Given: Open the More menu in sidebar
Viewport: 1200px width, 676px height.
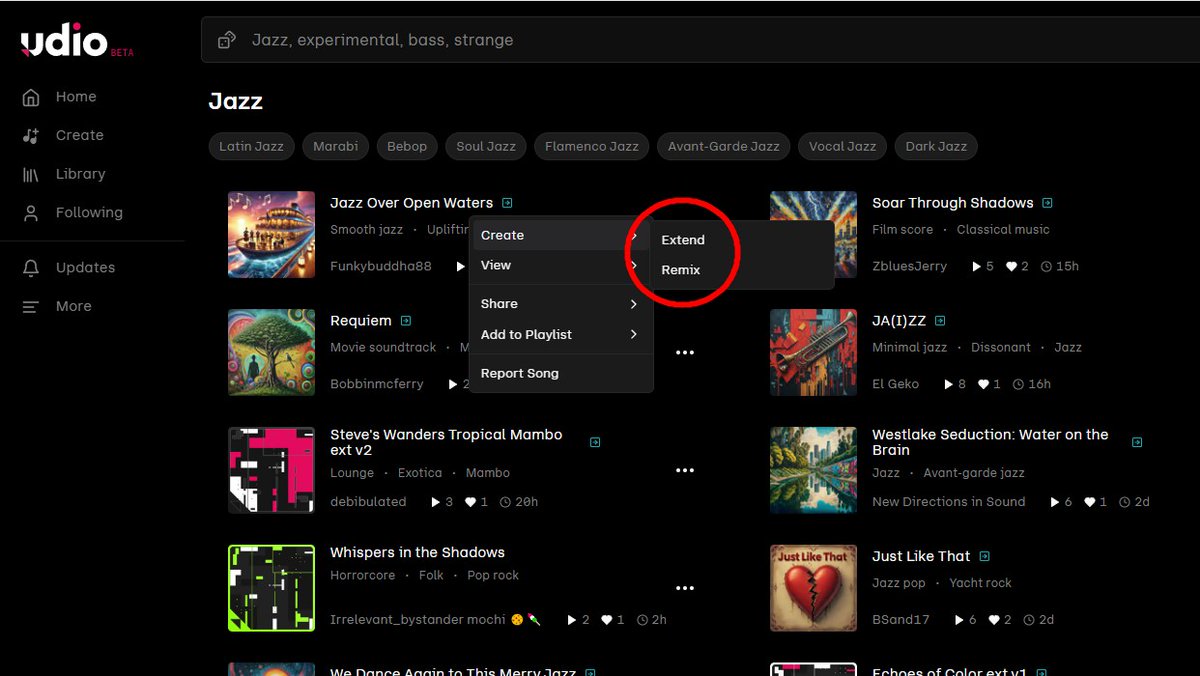Looking at the screenshot, I should point(57,306).
